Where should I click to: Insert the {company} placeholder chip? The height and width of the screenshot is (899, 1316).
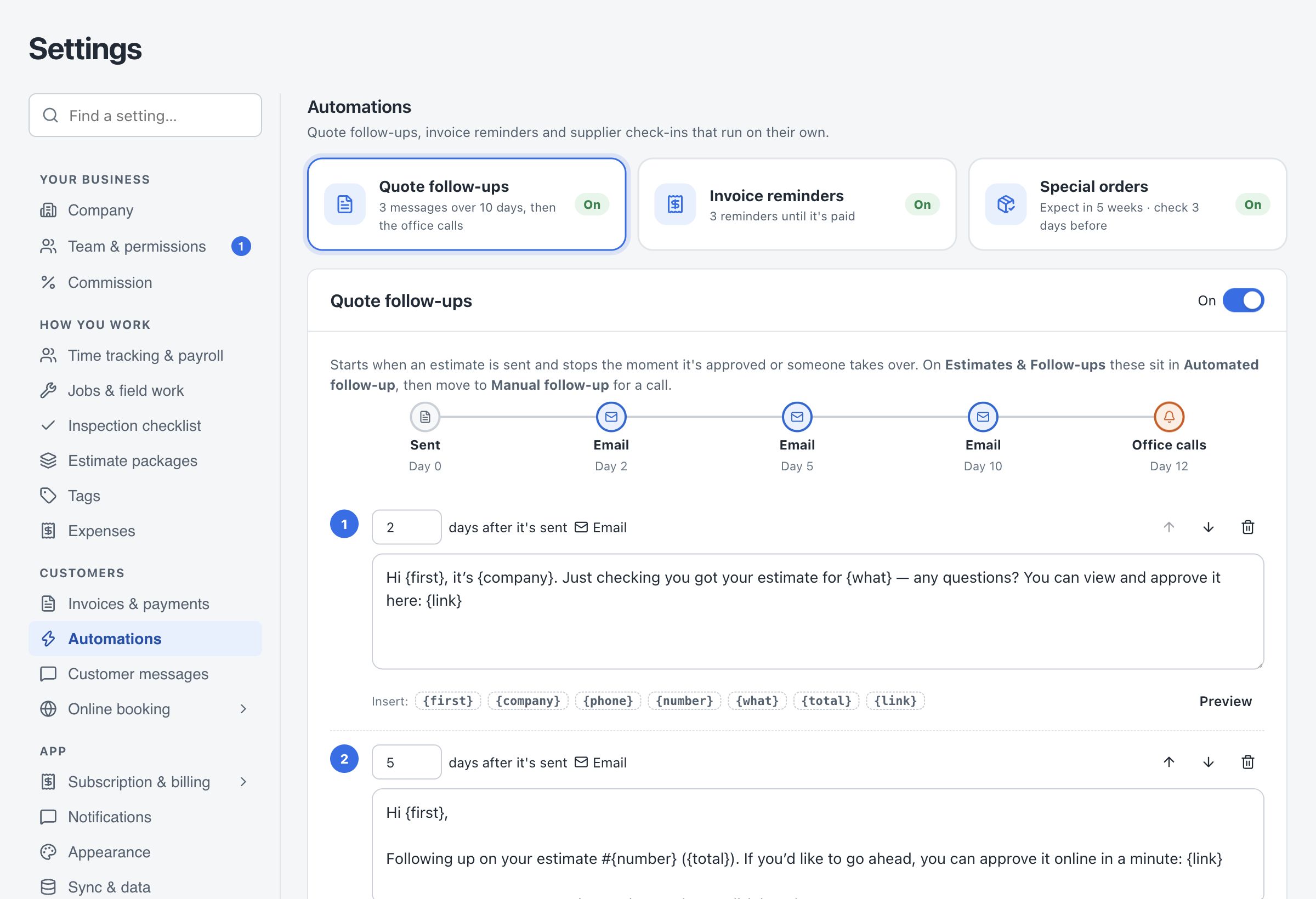click(527, 701)
